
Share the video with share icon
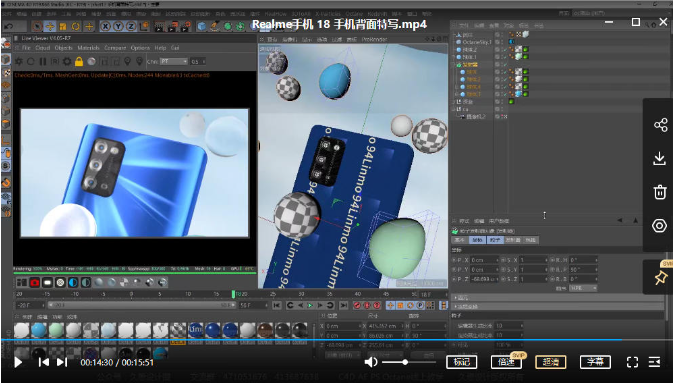point(660,125)
